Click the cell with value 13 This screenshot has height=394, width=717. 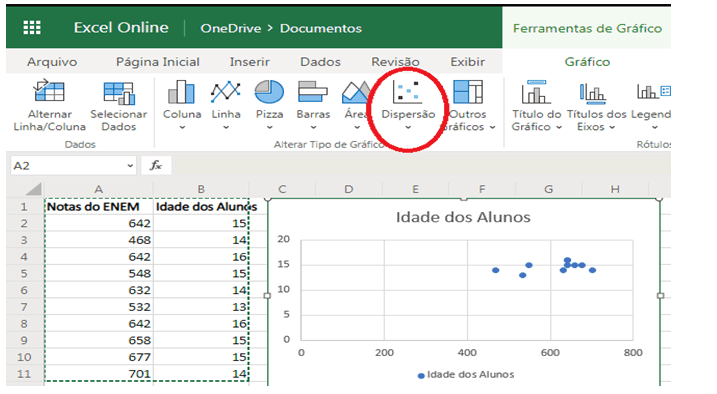click(201, 307)
